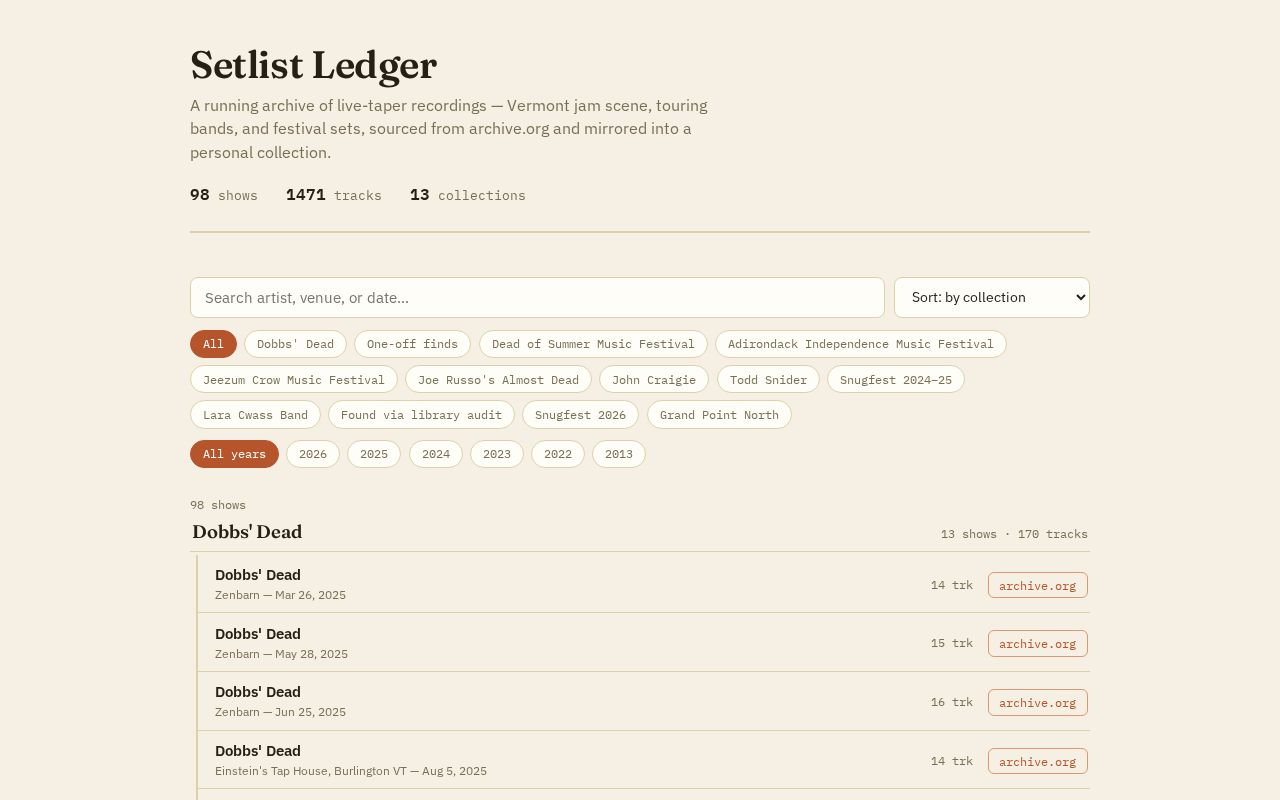
Task: Filter shows by year 2024
Action: 436,454
